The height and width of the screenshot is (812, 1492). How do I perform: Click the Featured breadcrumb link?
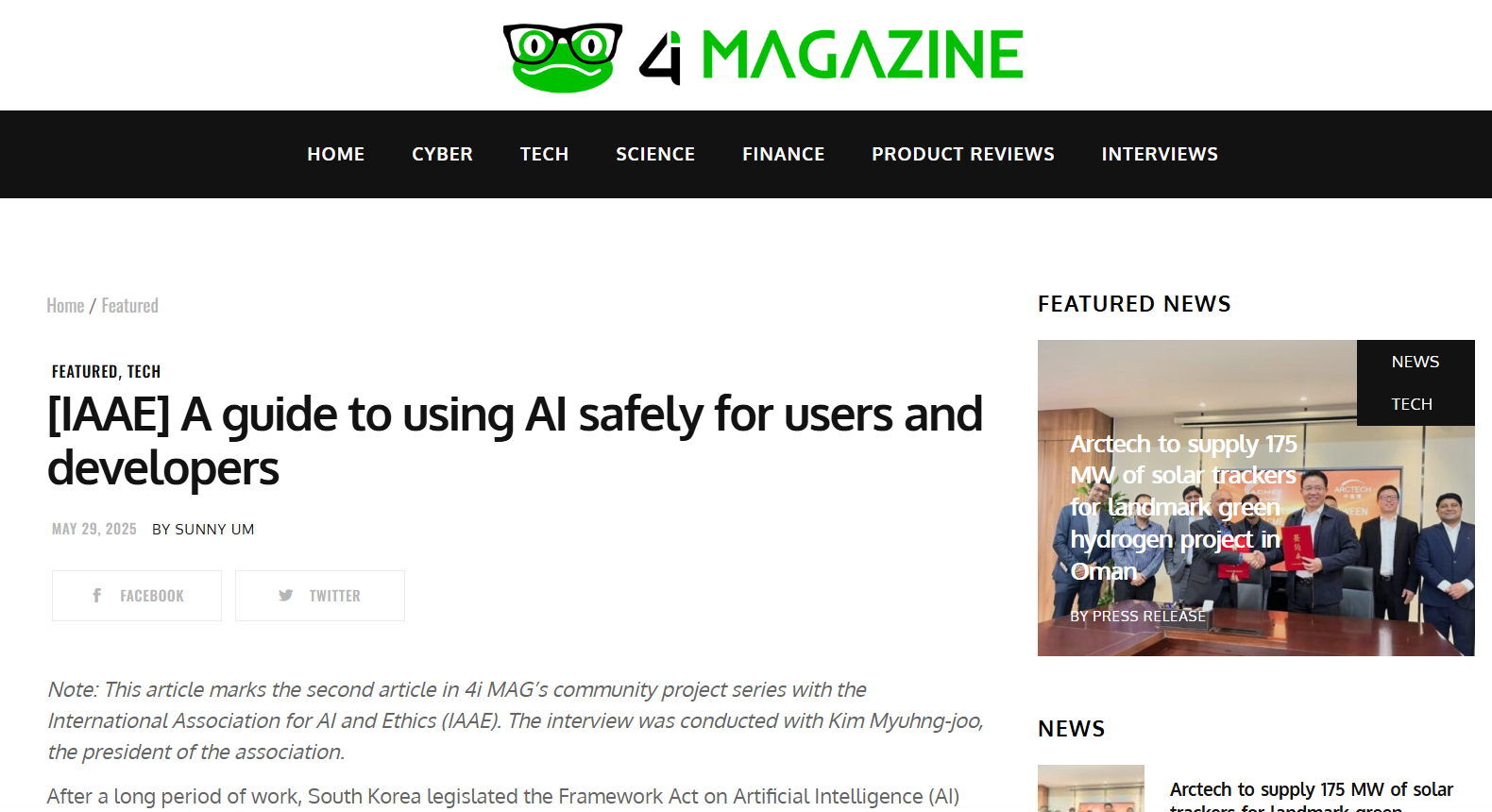click(x=129, y=306)
